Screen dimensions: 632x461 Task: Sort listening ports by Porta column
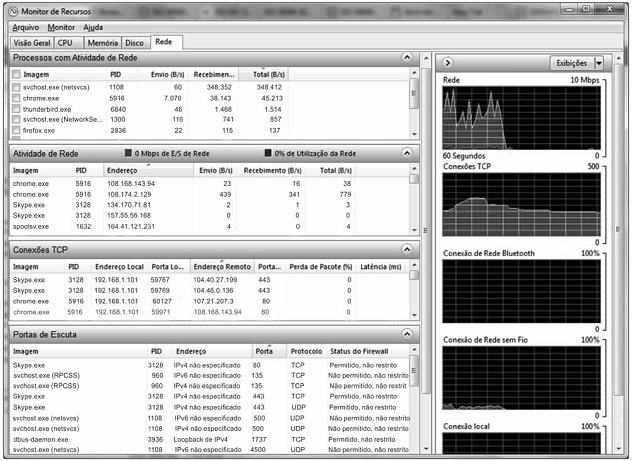265,352
